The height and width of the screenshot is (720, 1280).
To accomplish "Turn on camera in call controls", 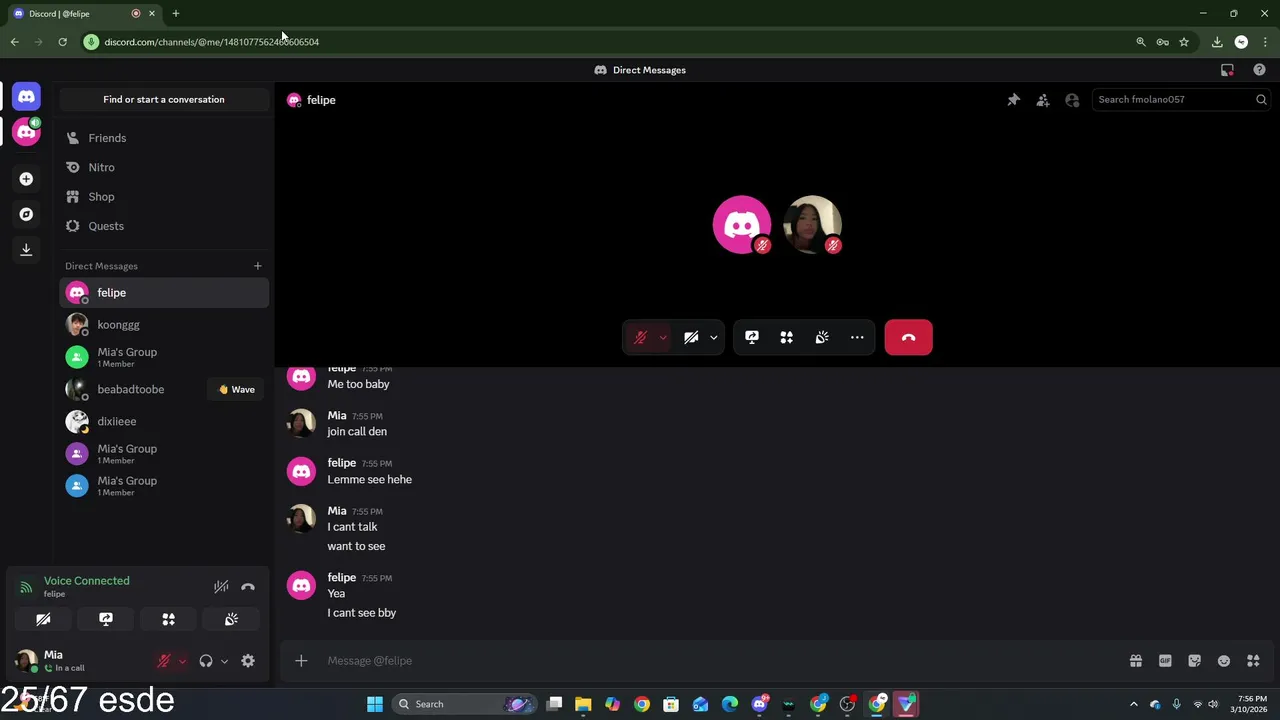I will [691, 338].
